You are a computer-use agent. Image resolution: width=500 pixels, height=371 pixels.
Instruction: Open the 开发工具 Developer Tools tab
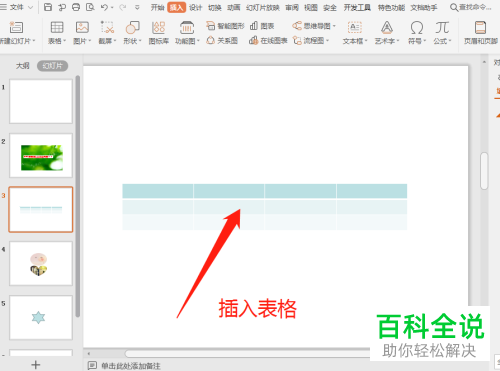tap(357, 7)
